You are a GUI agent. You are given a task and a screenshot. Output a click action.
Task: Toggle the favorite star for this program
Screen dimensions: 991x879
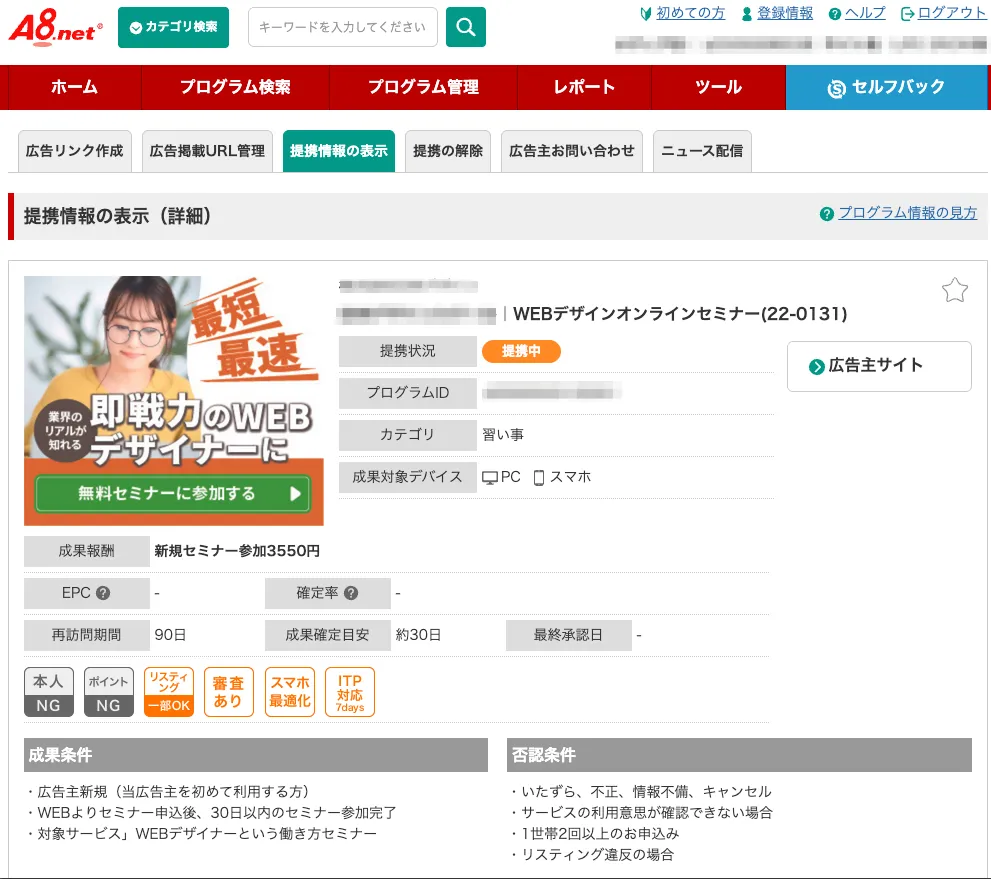tap(955, 290)
